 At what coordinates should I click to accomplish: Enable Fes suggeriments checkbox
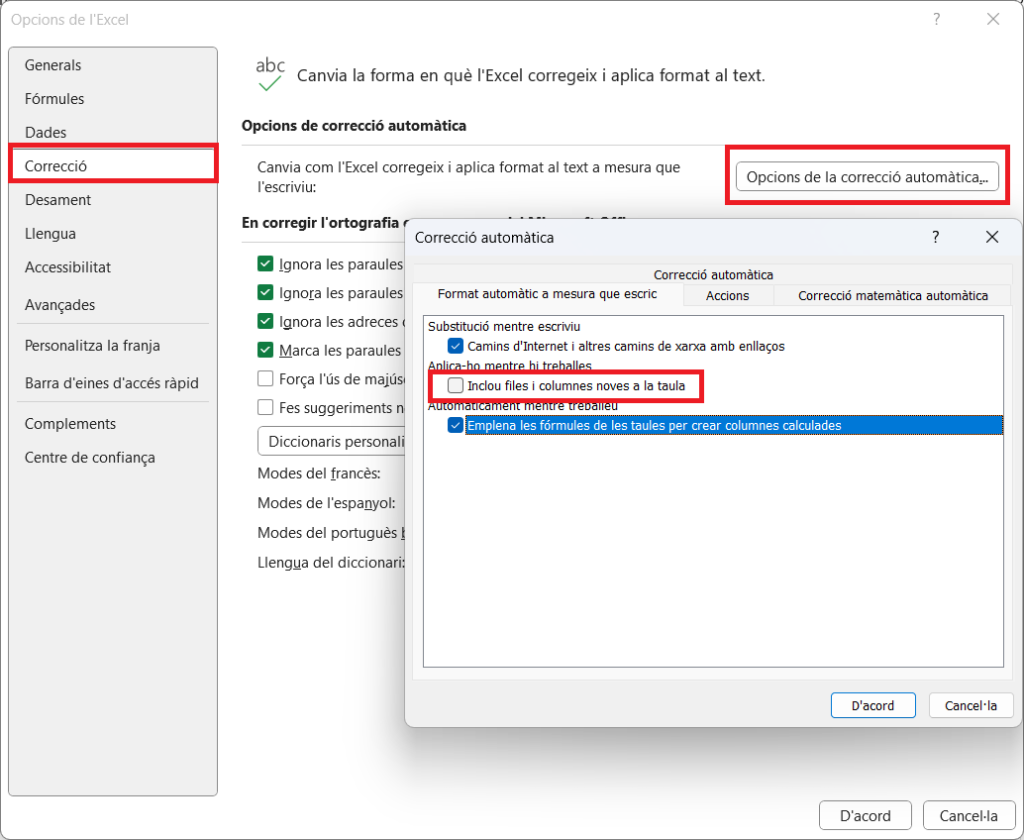tap(265, 408)
